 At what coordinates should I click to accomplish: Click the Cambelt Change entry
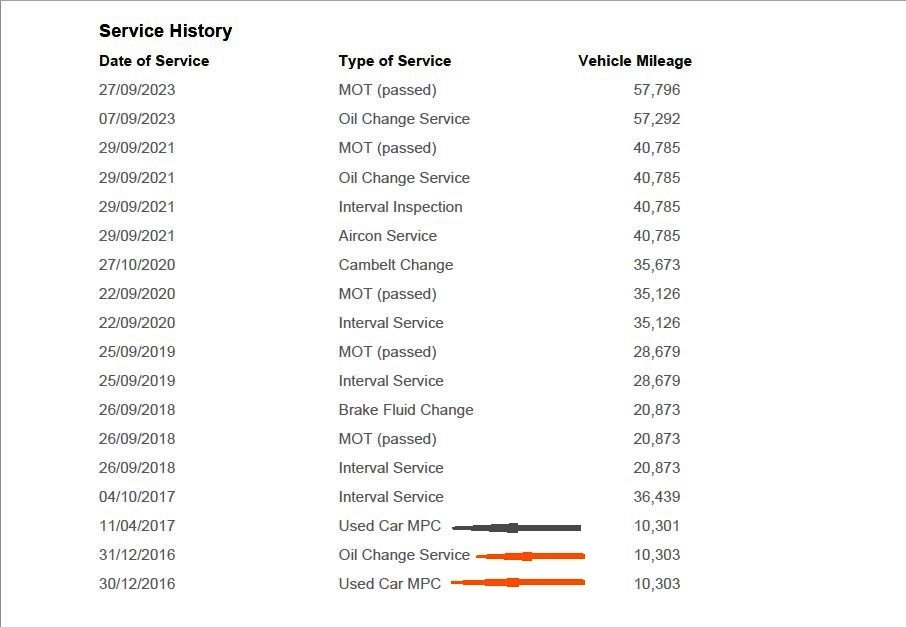(396, 265)
